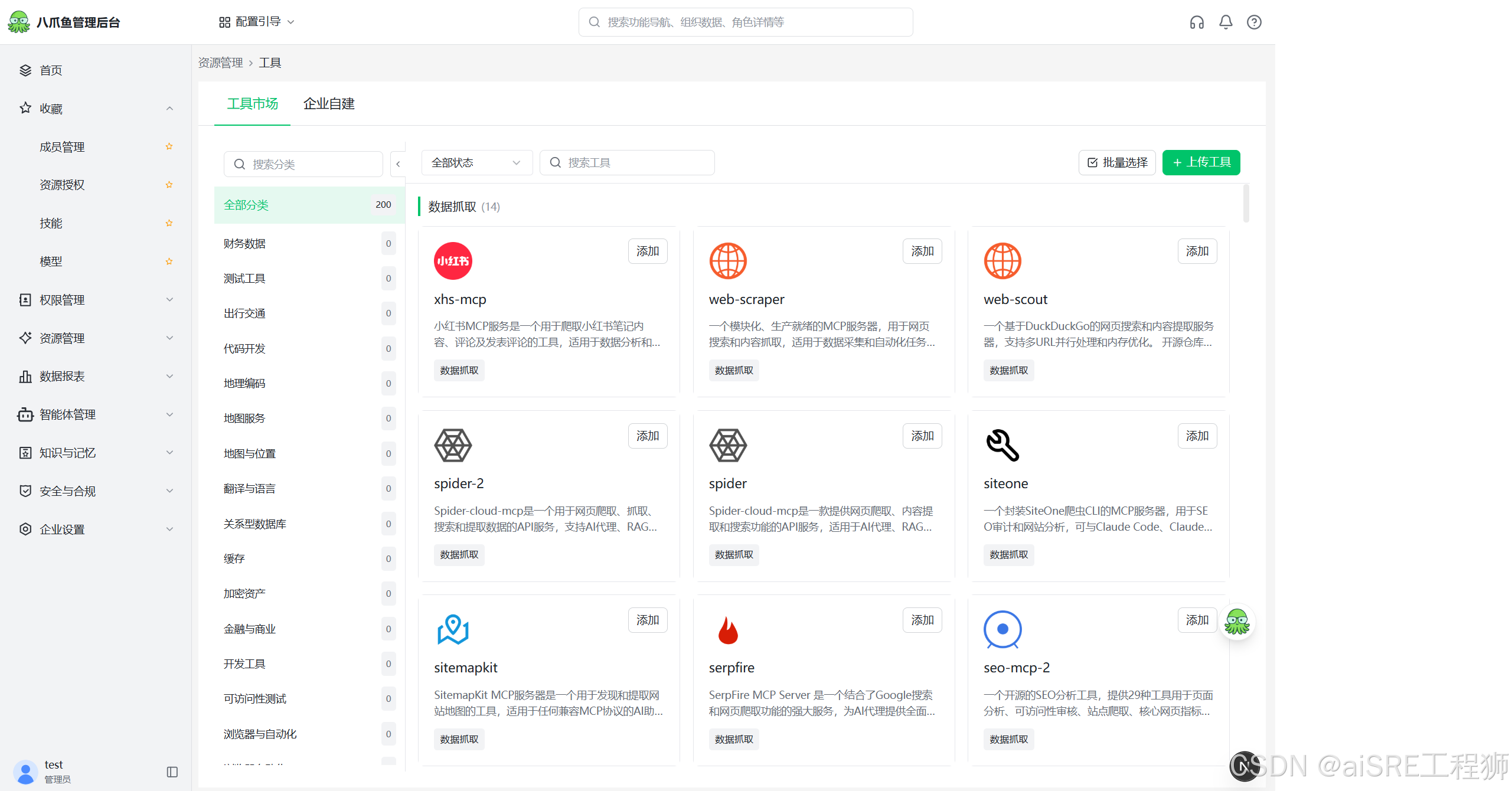Select 关系型数据库 category
1512x791 pixels.
pyautogui.click(x=309, y=524)
